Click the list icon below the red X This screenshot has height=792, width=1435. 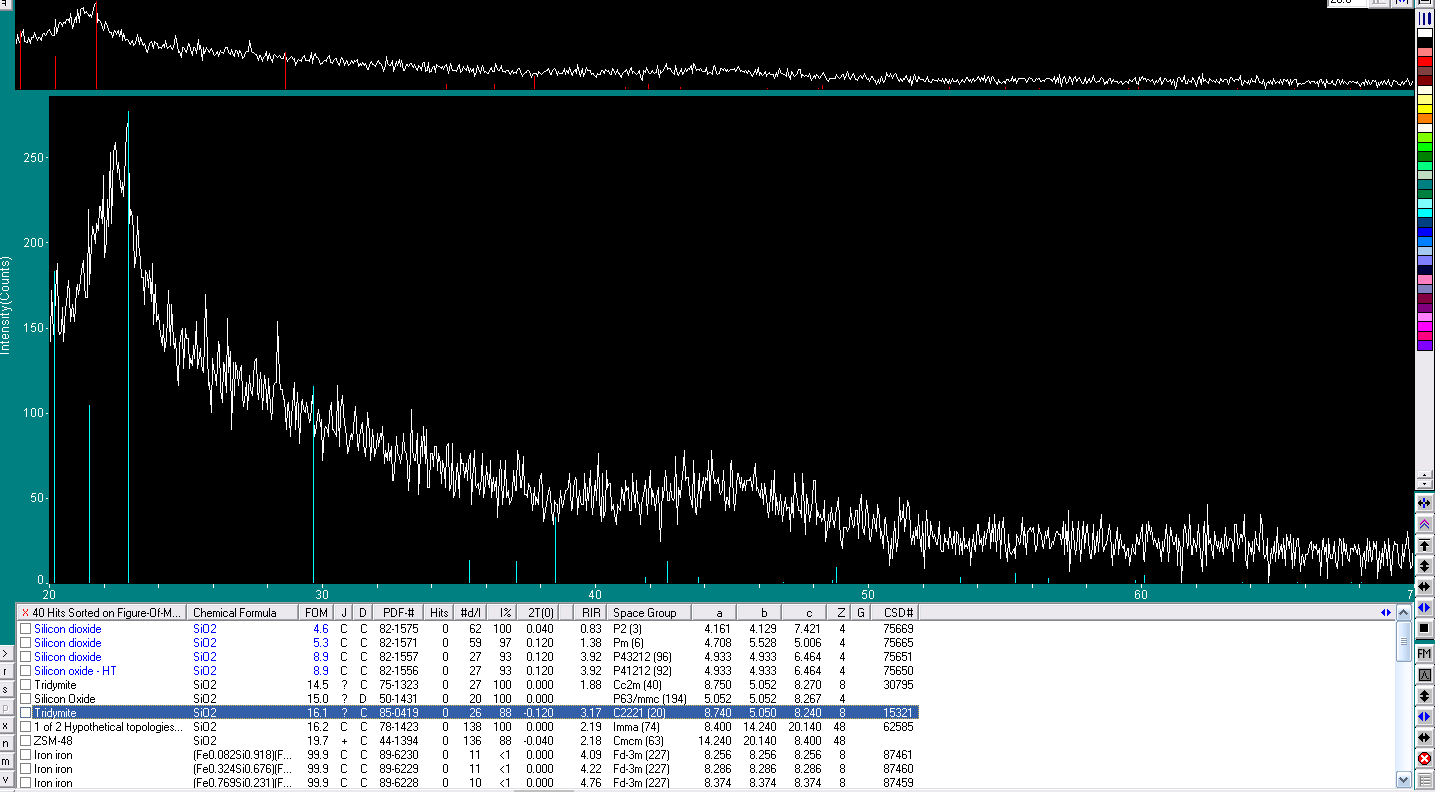click(x=1424, y=779)
